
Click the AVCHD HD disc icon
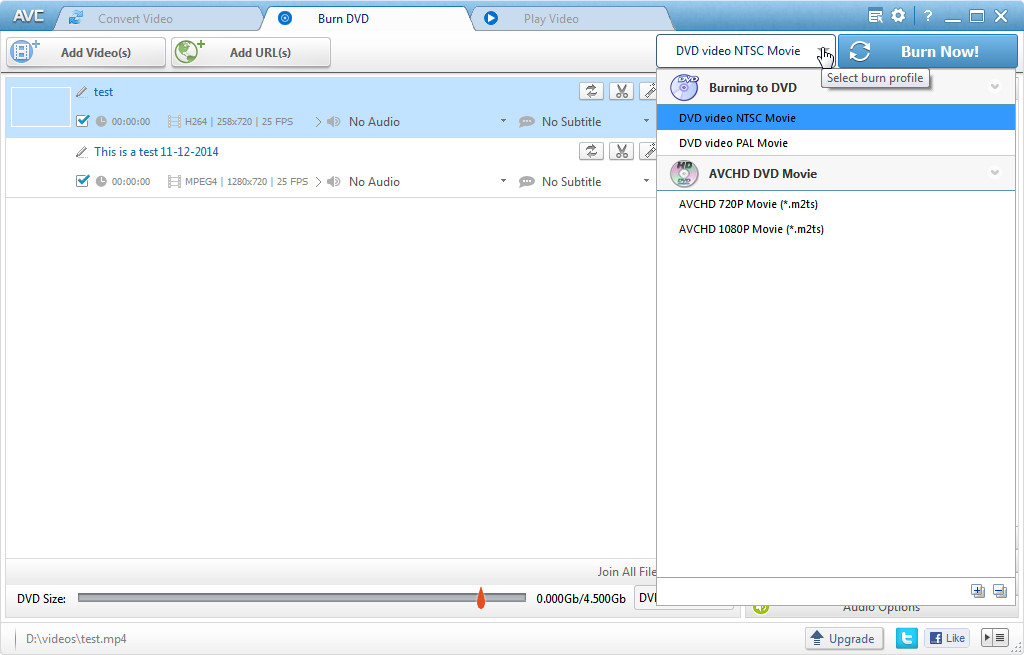684,174
